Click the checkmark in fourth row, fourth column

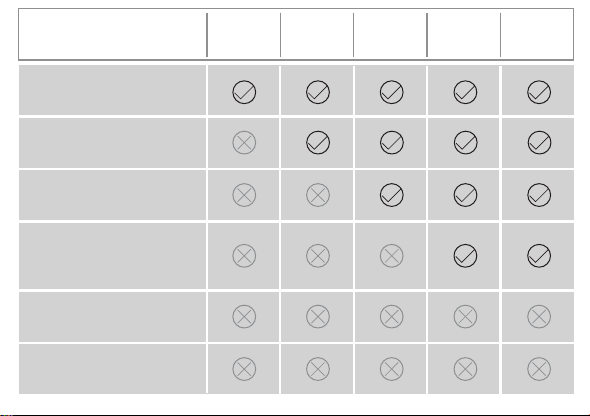pyautogui.click(x=465, y=256)
